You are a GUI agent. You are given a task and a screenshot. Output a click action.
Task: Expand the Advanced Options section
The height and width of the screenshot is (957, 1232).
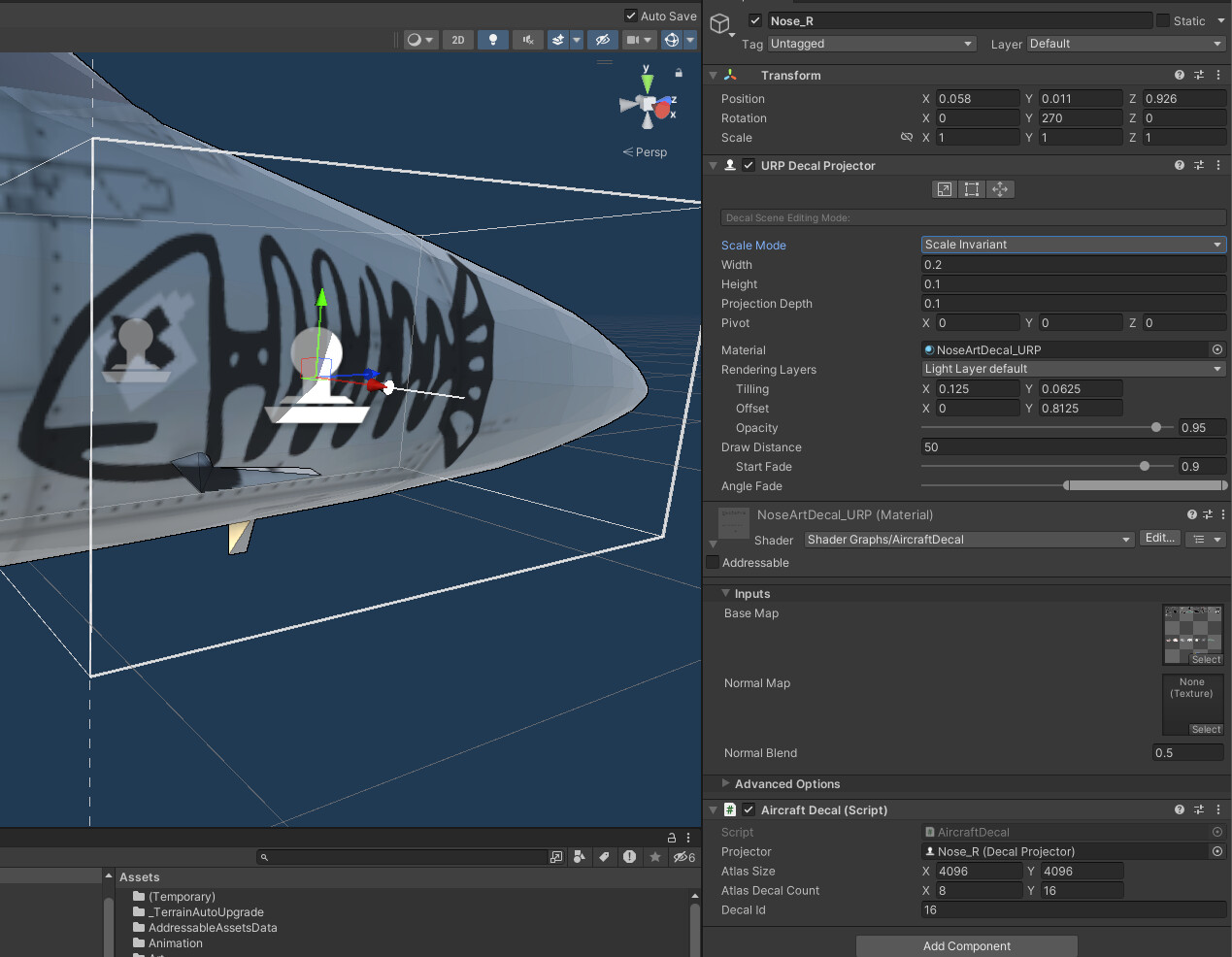tap(725, 784)
